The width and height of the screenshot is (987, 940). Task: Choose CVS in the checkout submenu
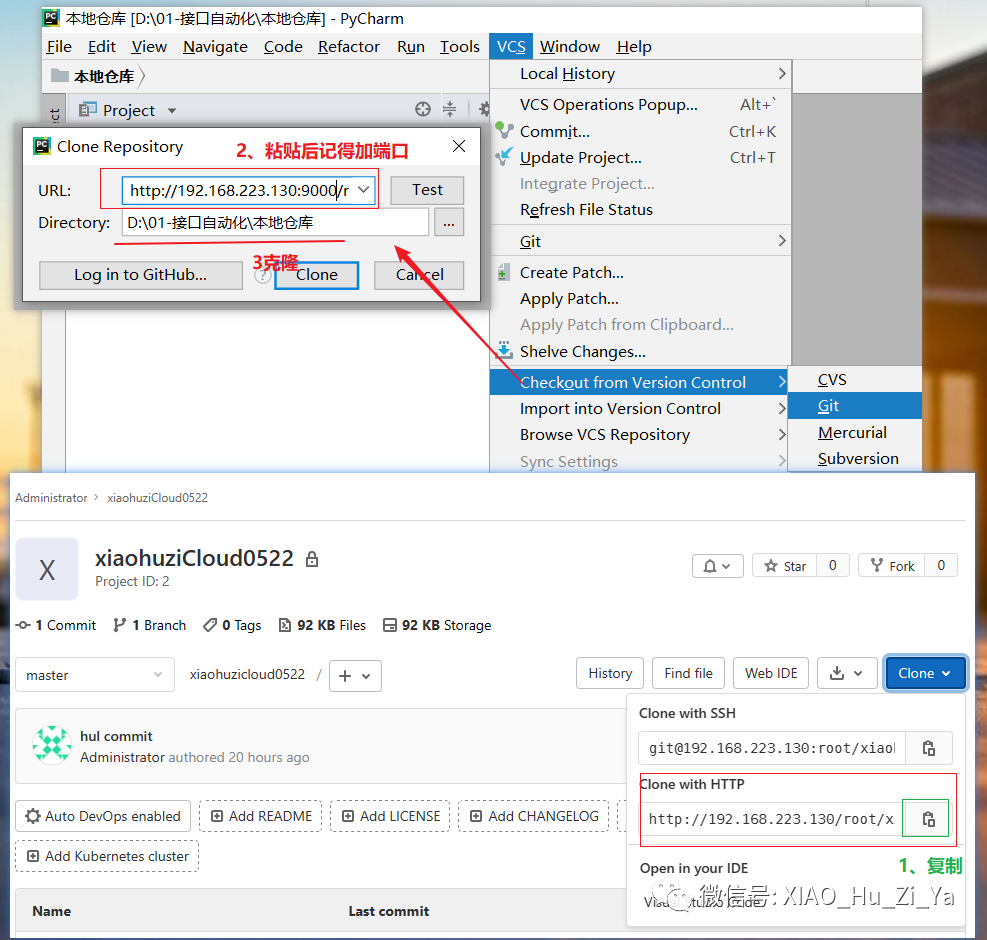[855, 380]
